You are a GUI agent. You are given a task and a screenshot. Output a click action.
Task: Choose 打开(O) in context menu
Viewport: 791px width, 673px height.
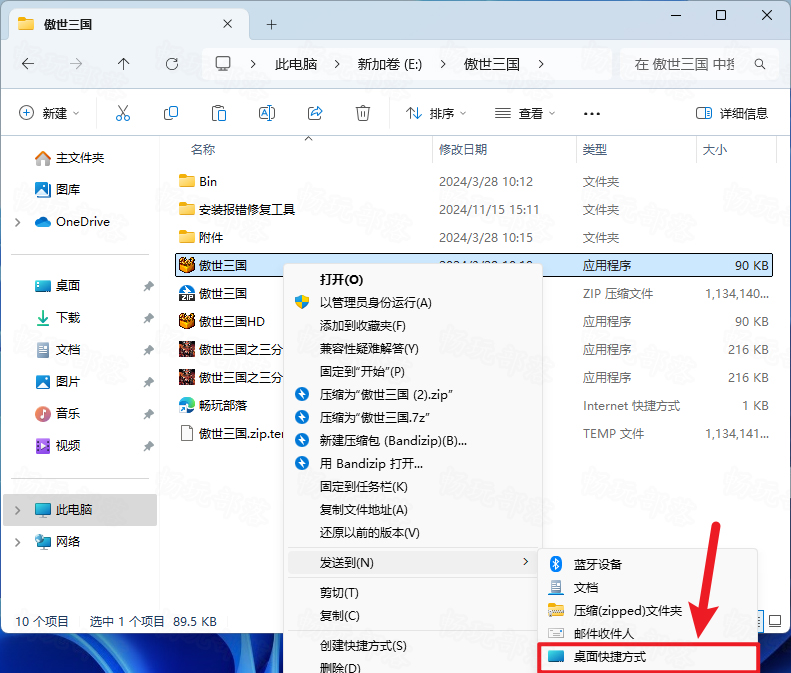coord(414,279)
